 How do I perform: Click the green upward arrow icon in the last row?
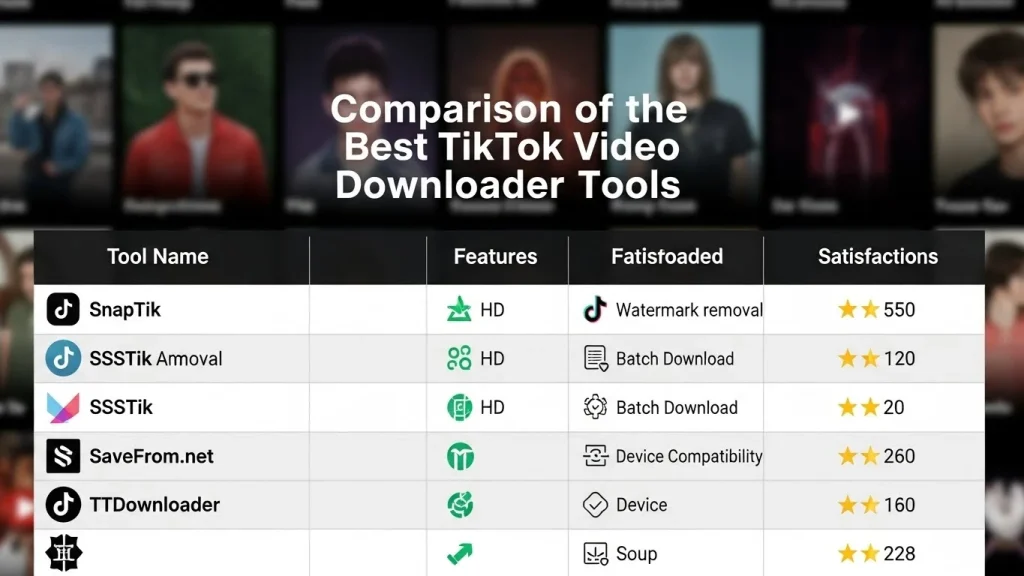point(458,552)
